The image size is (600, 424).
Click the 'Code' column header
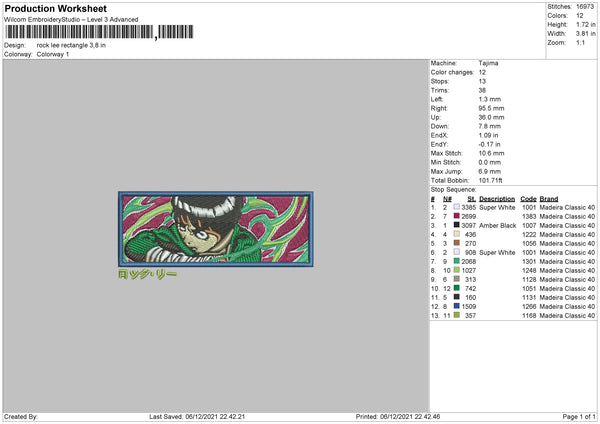(x=528, y=199)
